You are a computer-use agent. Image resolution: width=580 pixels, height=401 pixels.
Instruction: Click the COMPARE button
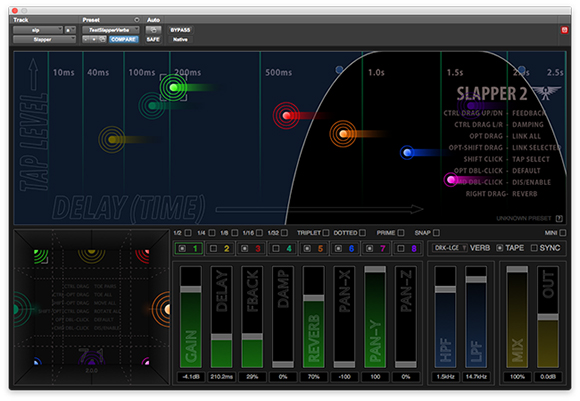pos(124,39)
